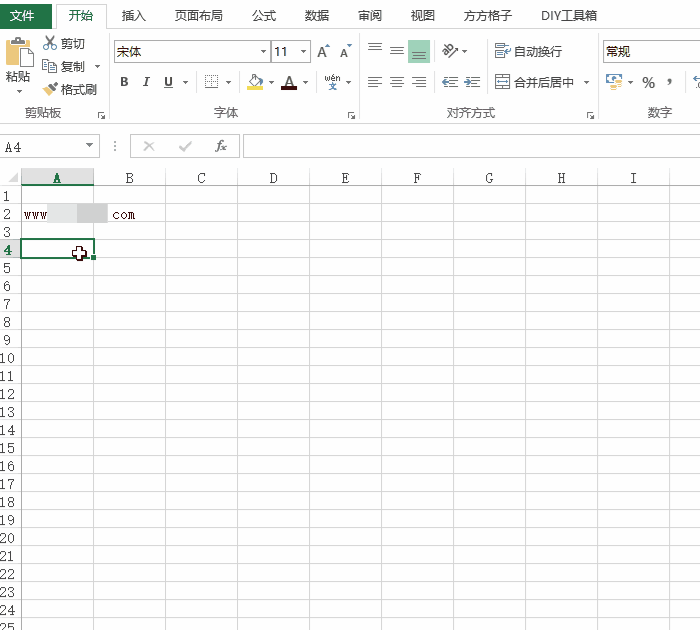Apply dark red font color A
700x630 pixels.
click(x=289, y=82)
